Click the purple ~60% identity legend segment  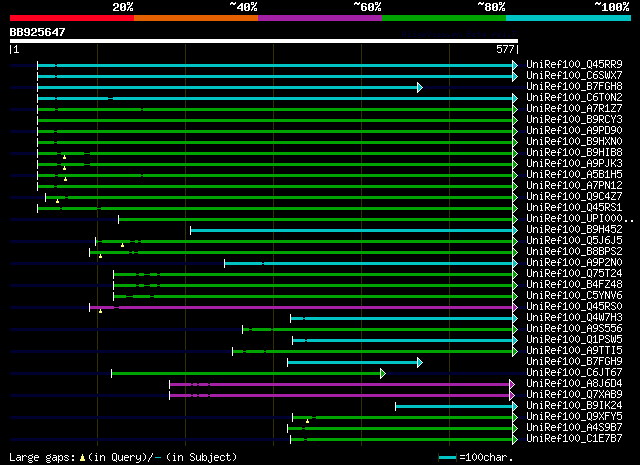(x=320, y=18)
